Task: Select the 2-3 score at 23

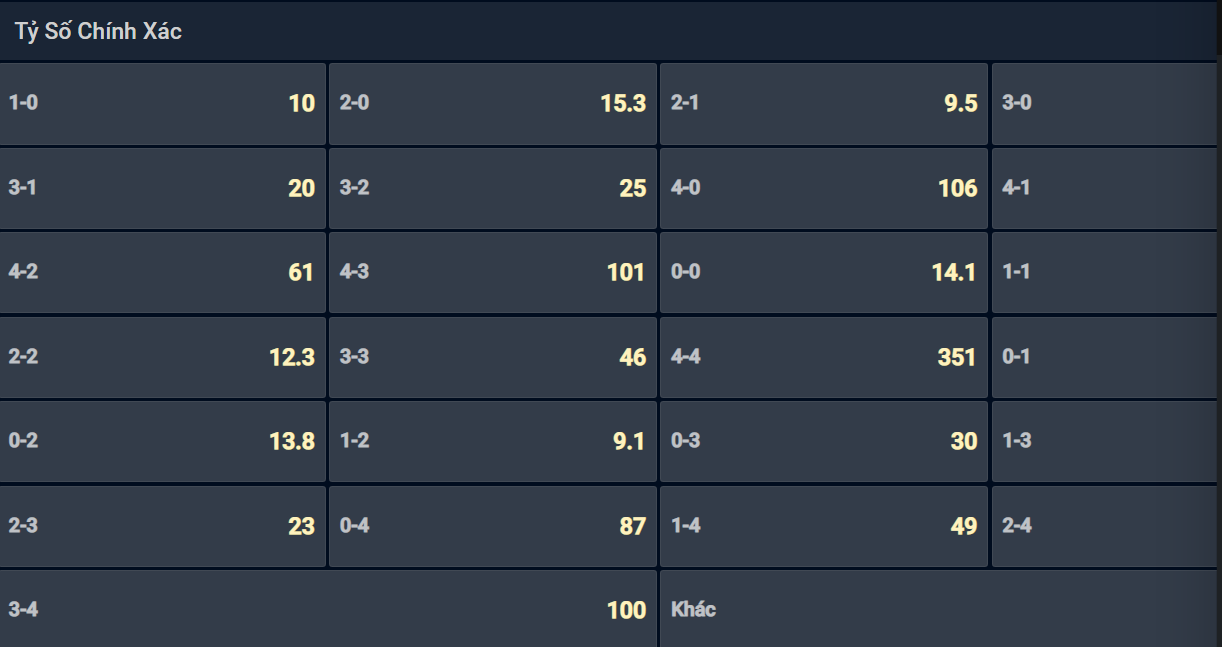Action: [x=163, y=526]
